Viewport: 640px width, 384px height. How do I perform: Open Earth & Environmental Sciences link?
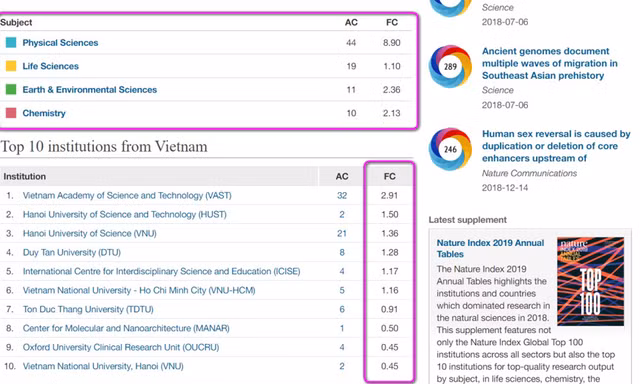[89, 90]
